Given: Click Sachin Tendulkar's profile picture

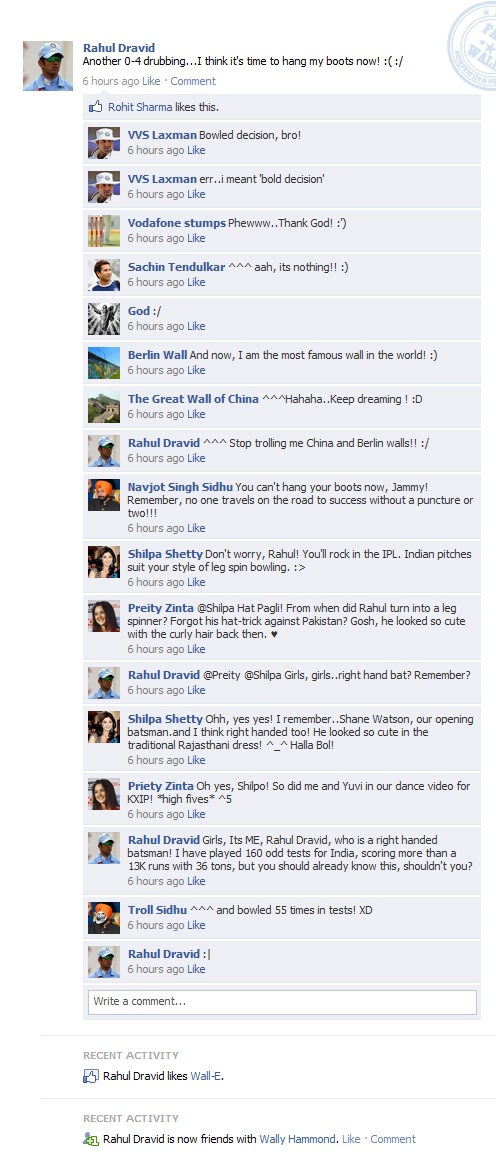Looking at the screenshot, I should pyautogui.click(x=103, y=275).
